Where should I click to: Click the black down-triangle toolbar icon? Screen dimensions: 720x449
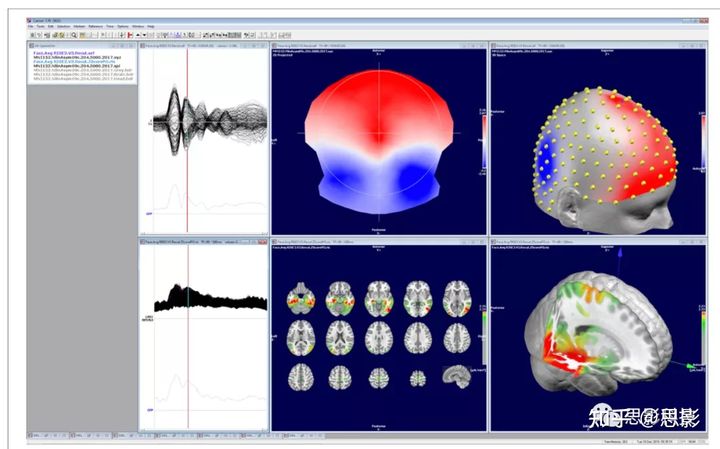coord(144,35)
